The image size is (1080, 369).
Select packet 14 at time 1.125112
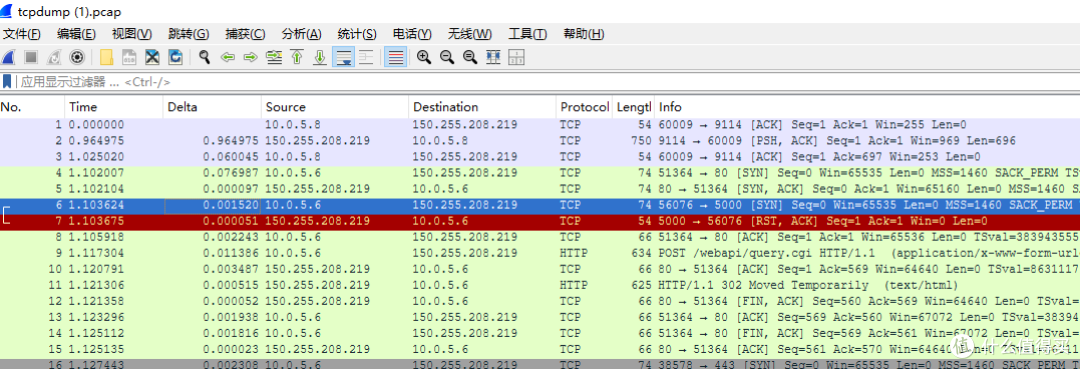pyautogui.click(x=540, y=333)
